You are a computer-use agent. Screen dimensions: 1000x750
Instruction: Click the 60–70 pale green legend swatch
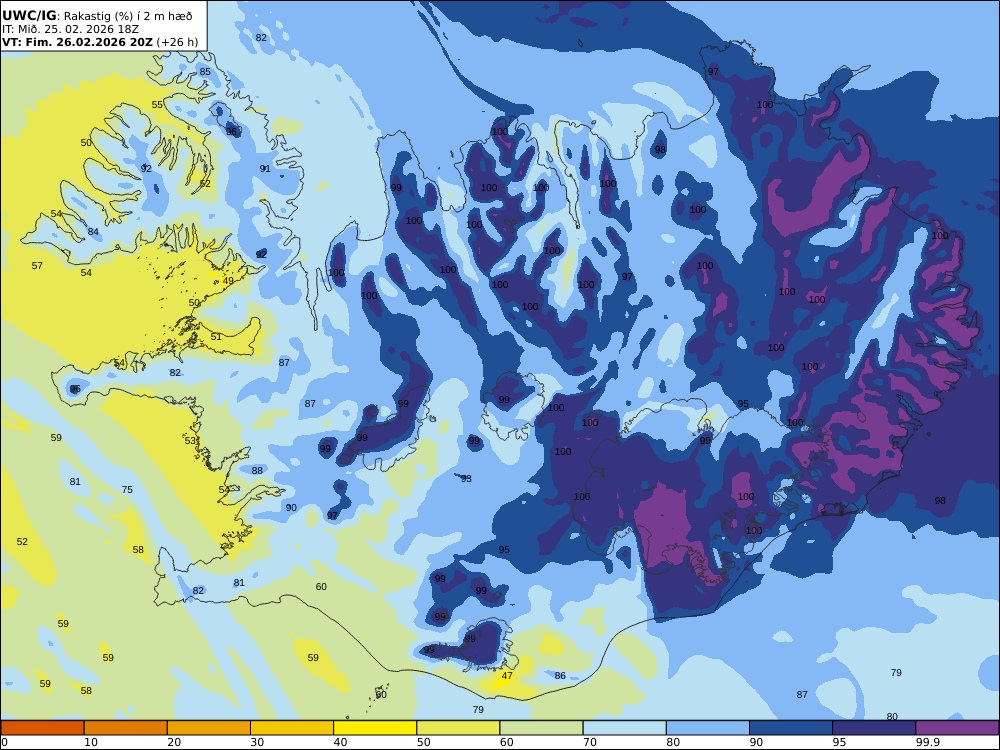[541, 728]
